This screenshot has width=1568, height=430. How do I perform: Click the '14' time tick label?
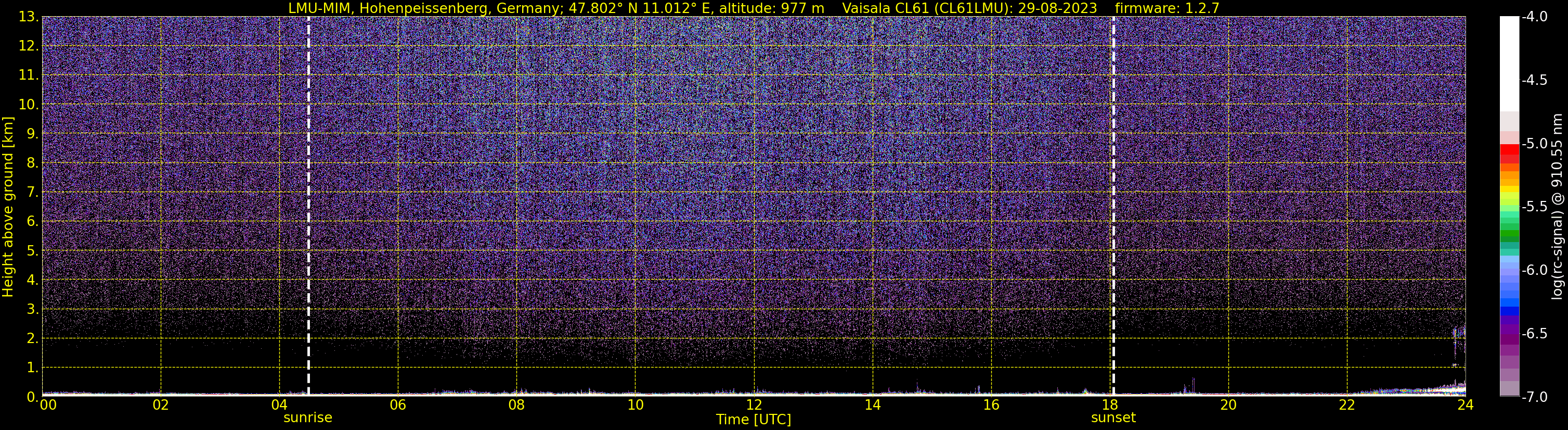pyautogui.click(x=873, y=405)
